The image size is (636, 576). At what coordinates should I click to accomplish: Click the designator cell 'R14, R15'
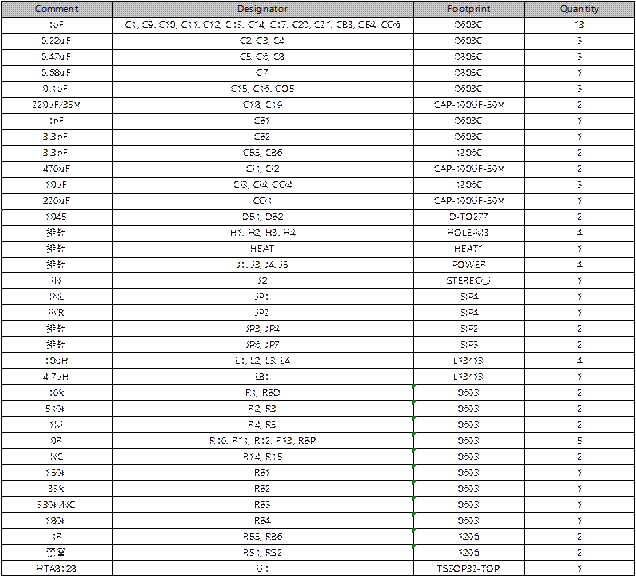point(263,457)
